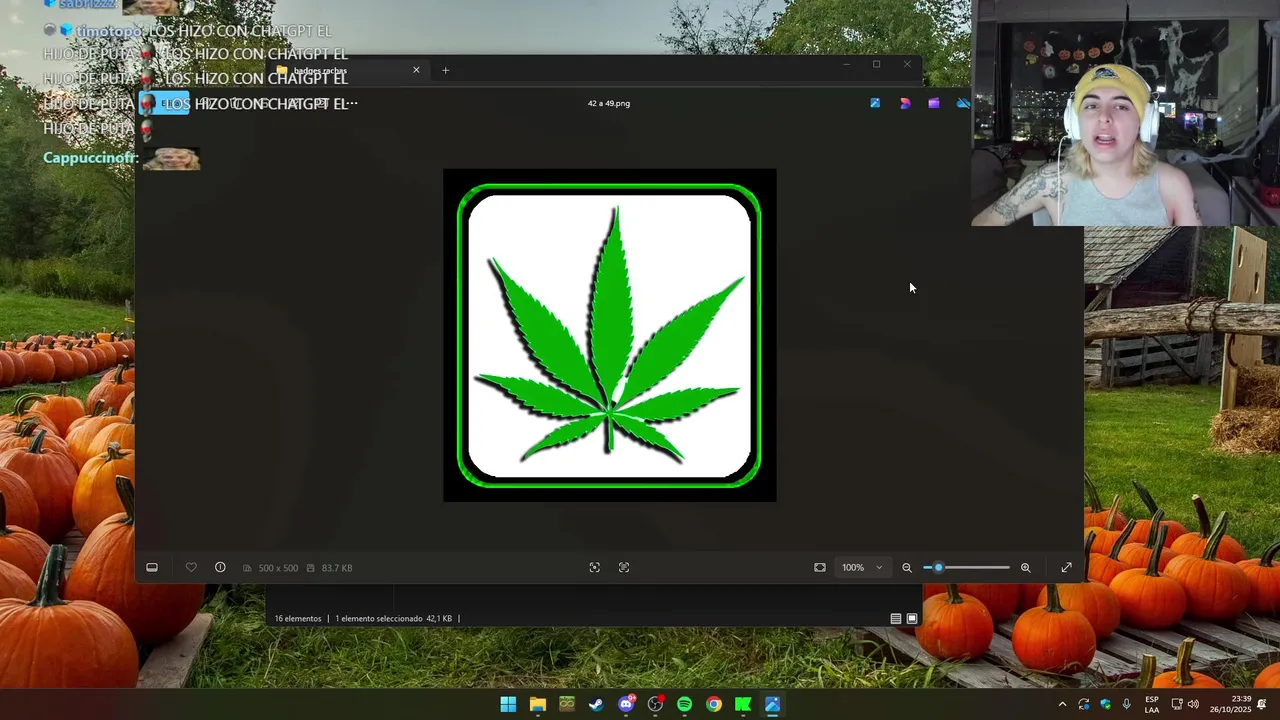
Task: Open network settings tray icon
Action: 1177,705
